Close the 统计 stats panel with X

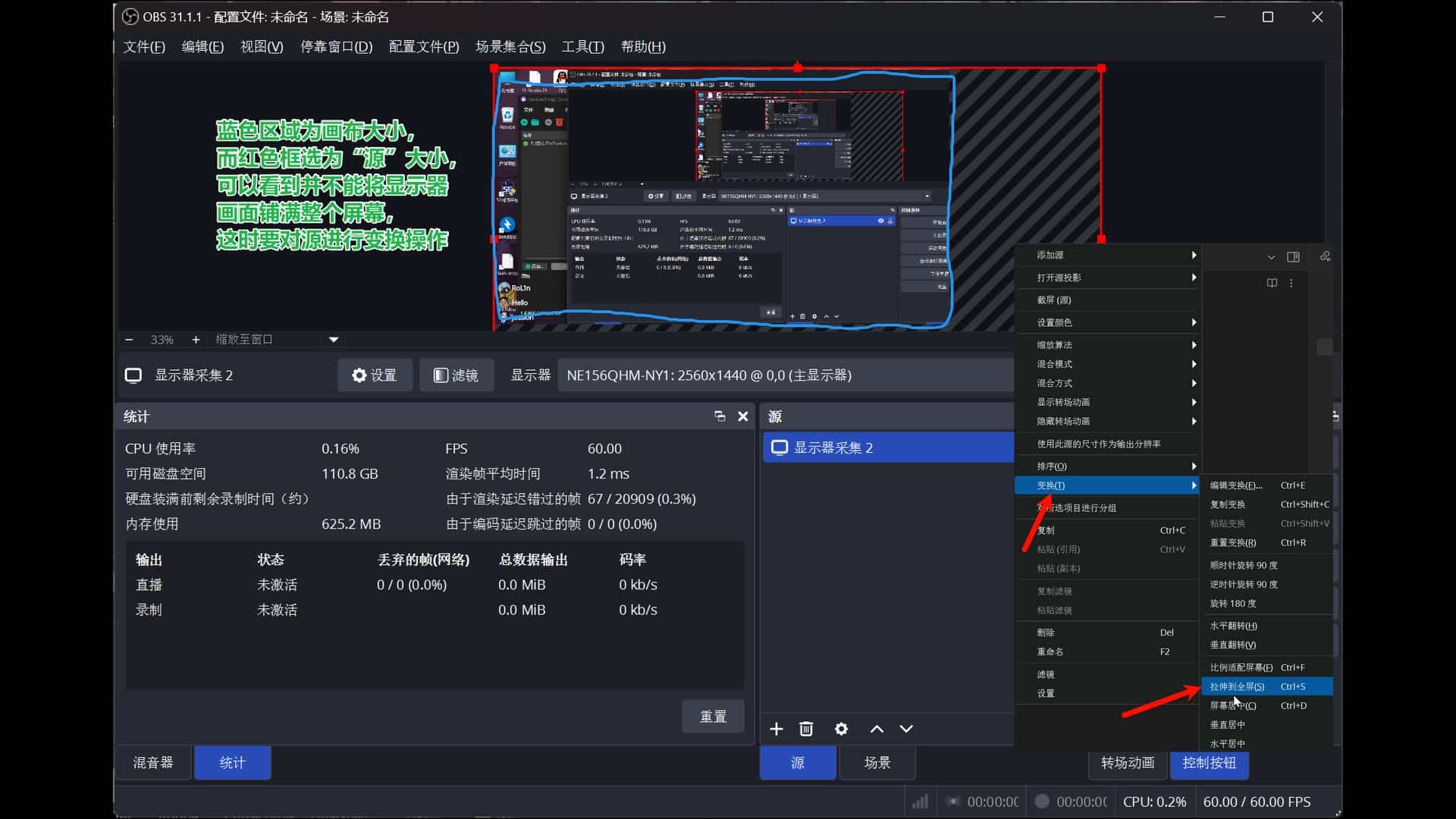[x=743, y=416]
